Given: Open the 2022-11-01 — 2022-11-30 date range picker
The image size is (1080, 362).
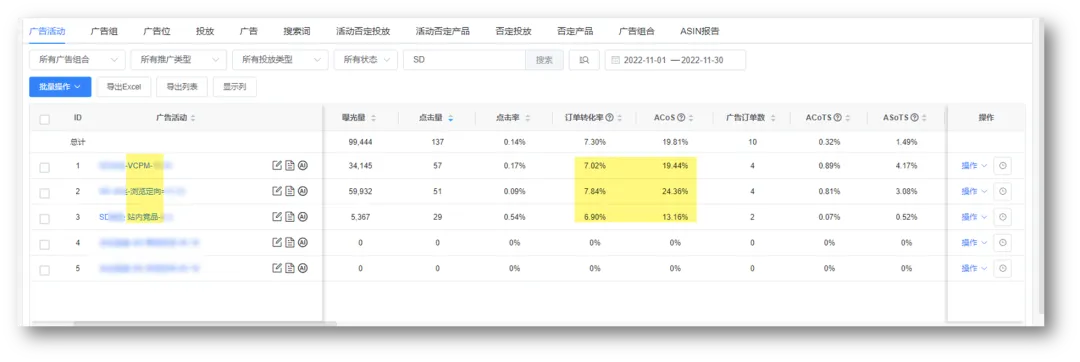Looking at the screenshot, I should 675,60.
